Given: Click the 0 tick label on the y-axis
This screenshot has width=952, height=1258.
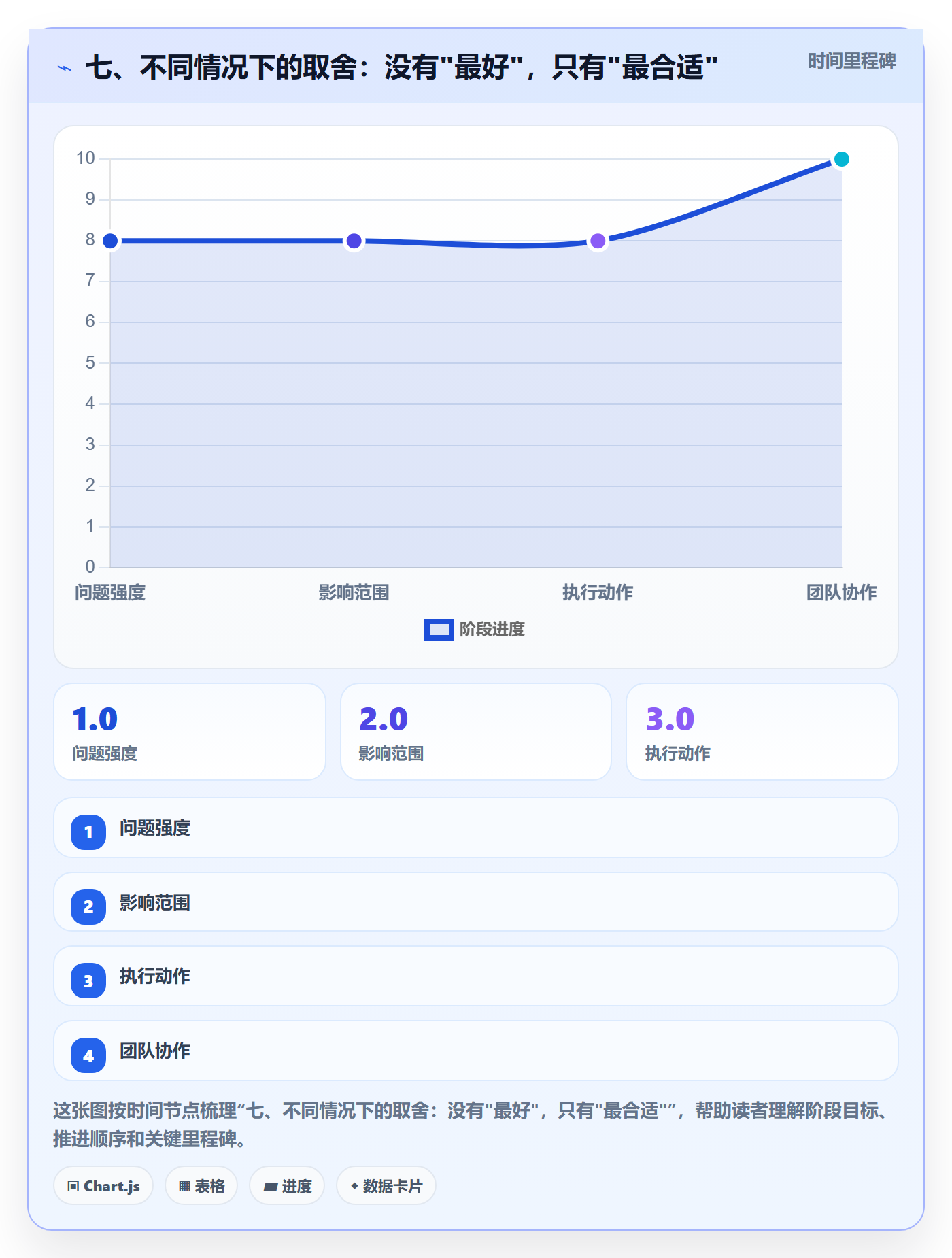Looking at the screenshot, I should click(x=90, y=566).
